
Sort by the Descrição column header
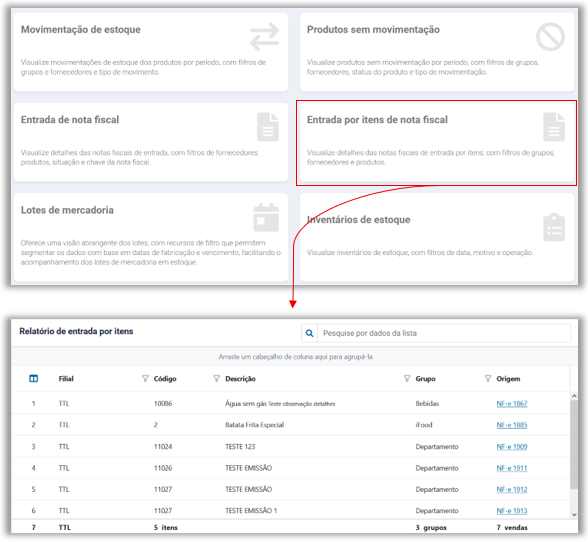240,379
